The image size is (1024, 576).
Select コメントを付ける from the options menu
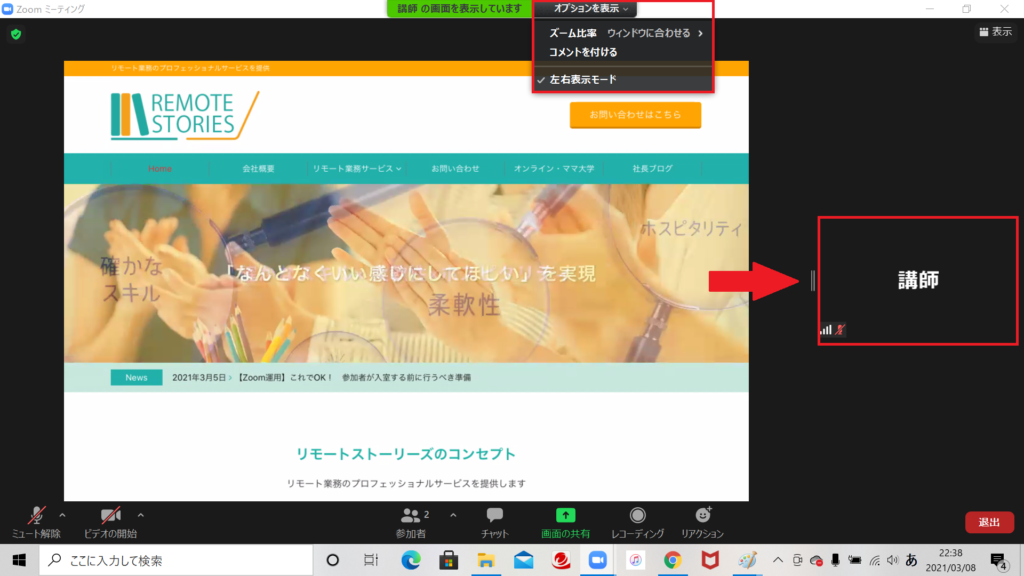pyautogui.click(x=582, y=52)
